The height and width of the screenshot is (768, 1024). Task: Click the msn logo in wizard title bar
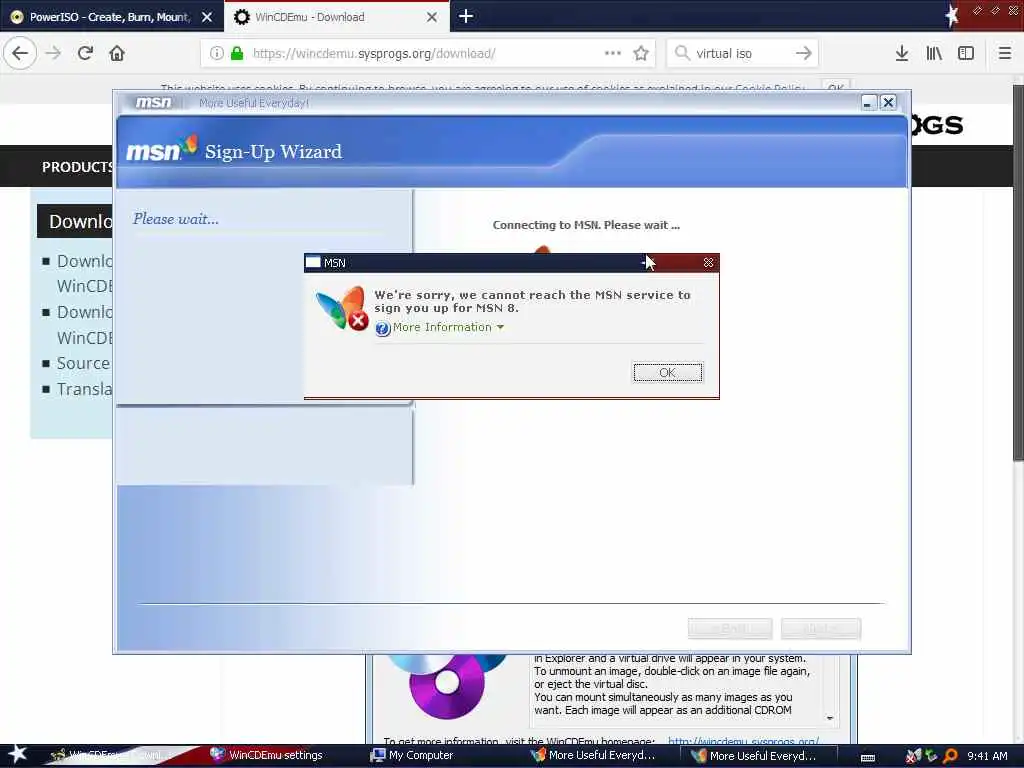(153, 103)
